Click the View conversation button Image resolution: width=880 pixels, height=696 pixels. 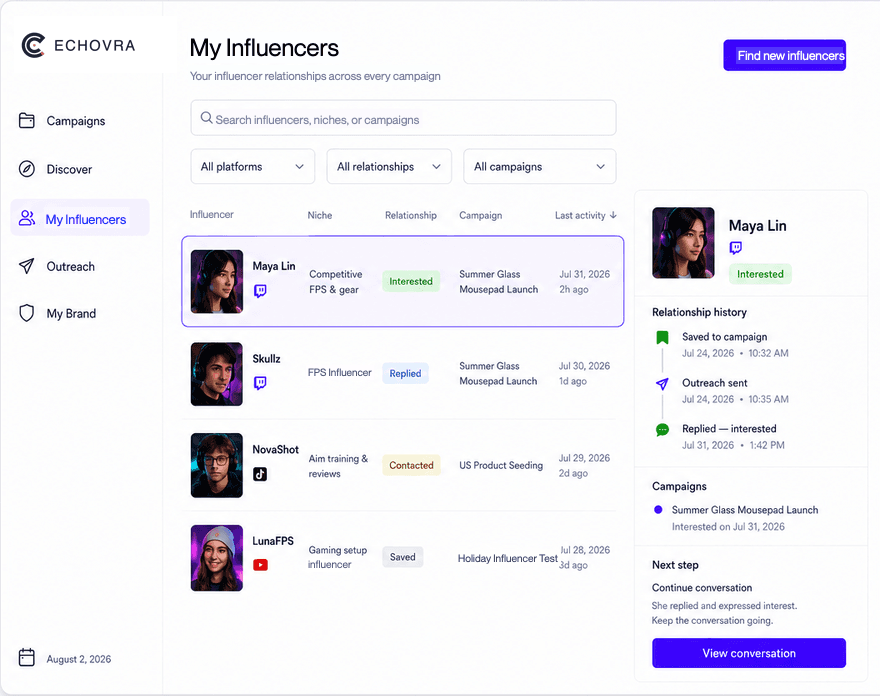749,653
